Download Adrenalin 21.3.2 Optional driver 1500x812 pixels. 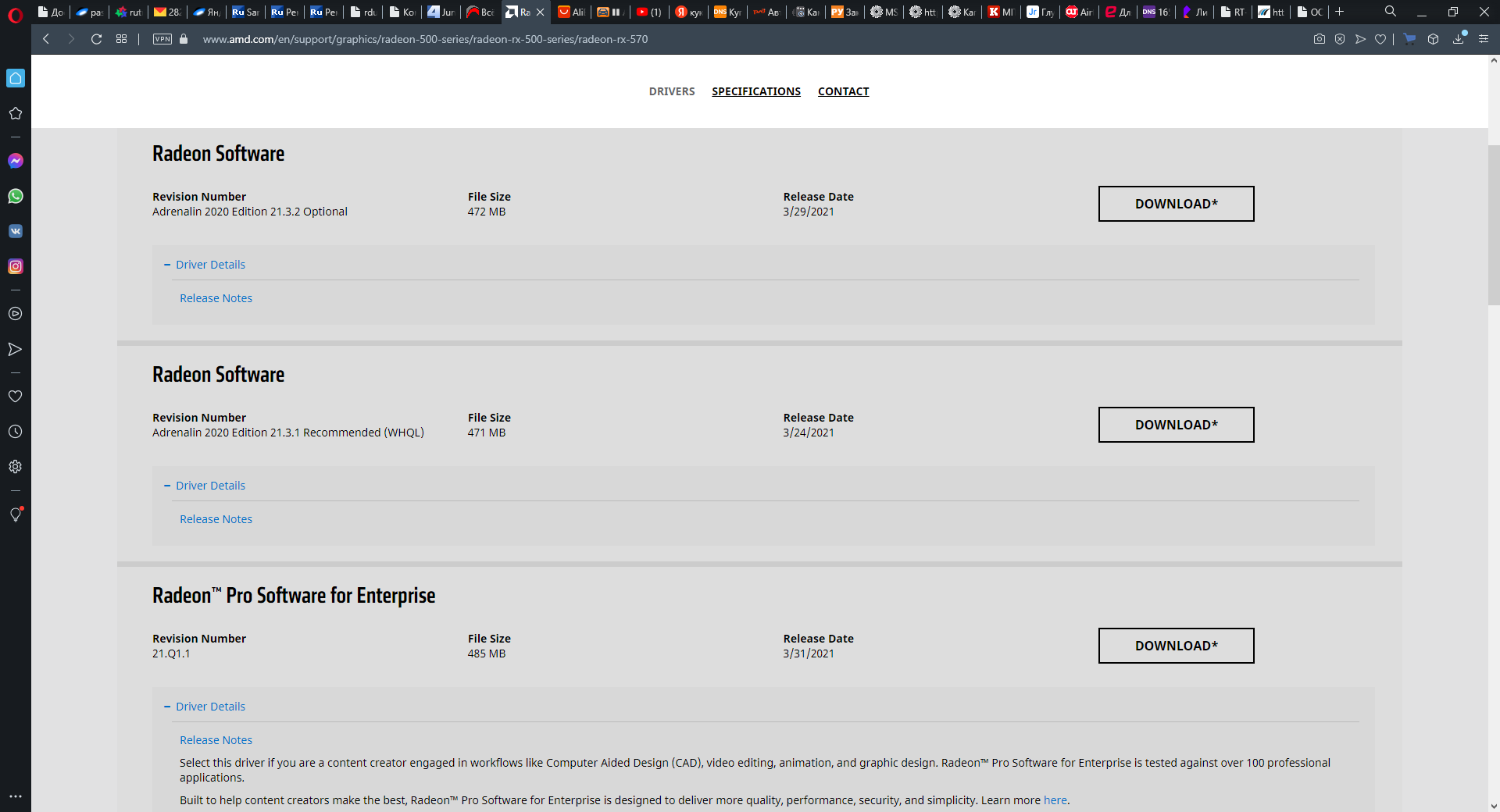[x=1176, y=204]
